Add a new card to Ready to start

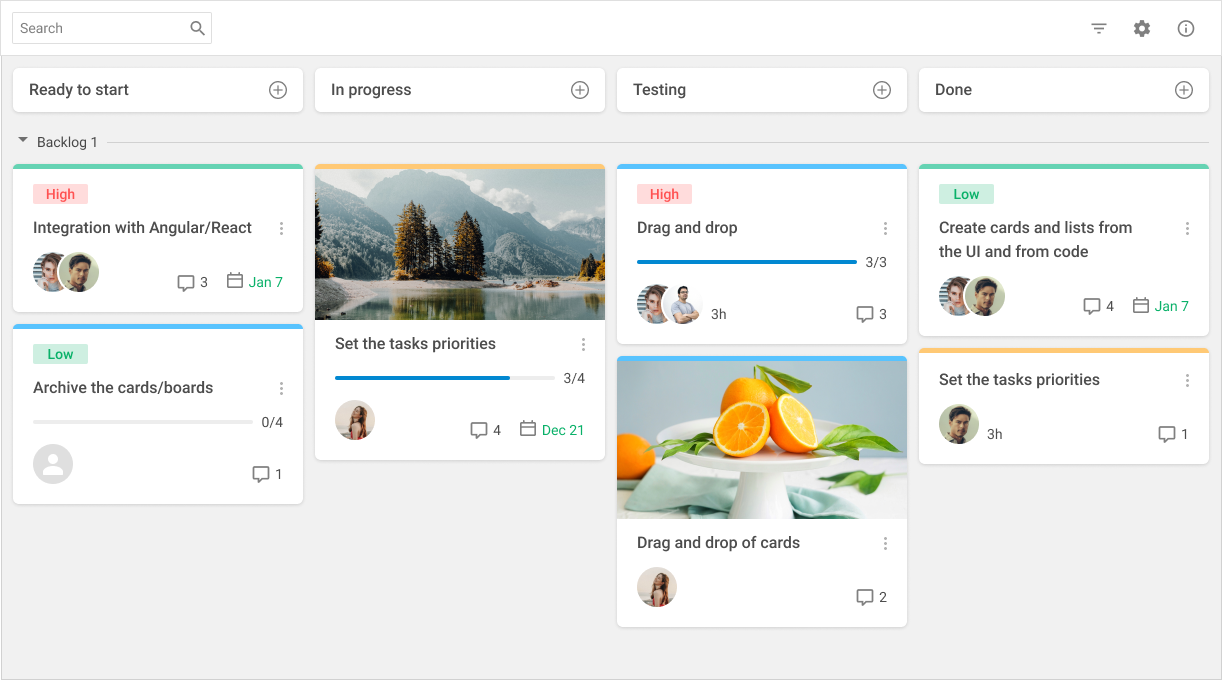[277, 89]
